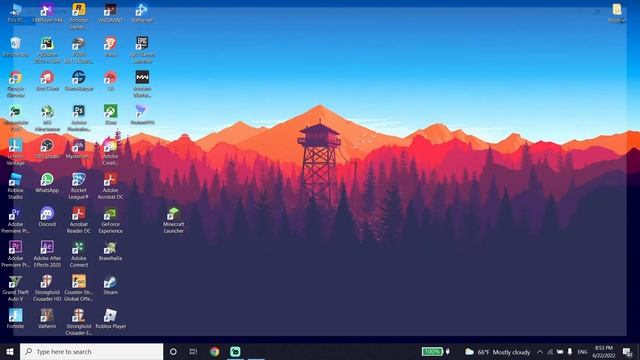Launch the PyCharm shortcut
The image size is (640, 360).
[47, 50]
